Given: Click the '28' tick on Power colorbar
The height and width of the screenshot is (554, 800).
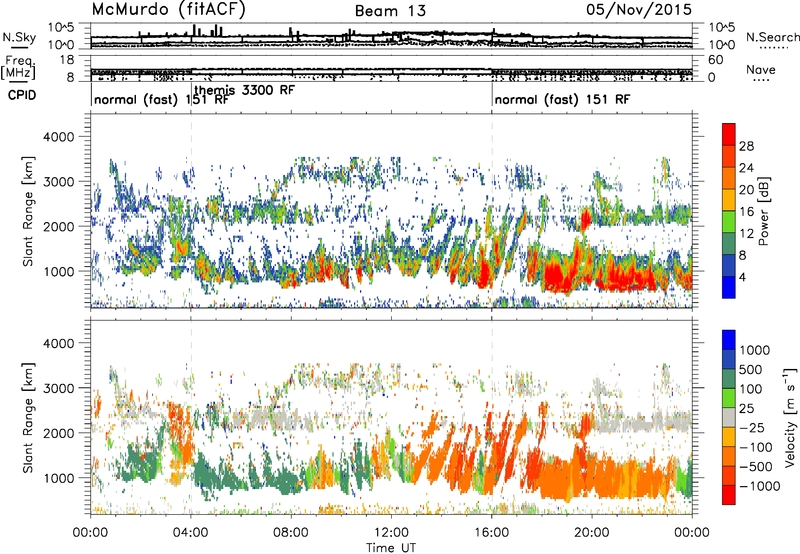Looking at the screenshot, I should click(x=746, y=146).
